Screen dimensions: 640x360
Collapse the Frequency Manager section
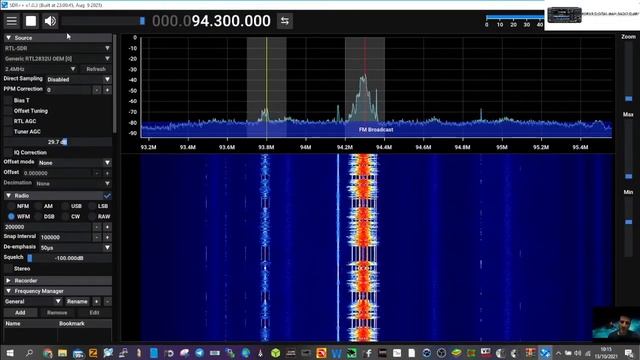pos(57,291)
